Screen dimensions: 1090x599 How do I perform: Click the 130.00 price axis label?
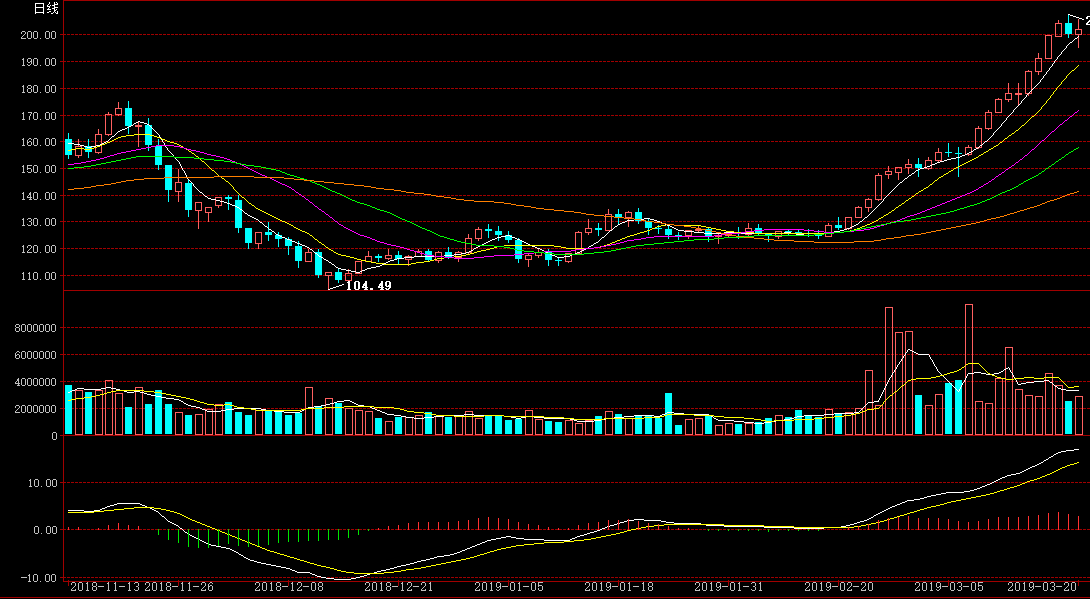(x=38, y=222)
